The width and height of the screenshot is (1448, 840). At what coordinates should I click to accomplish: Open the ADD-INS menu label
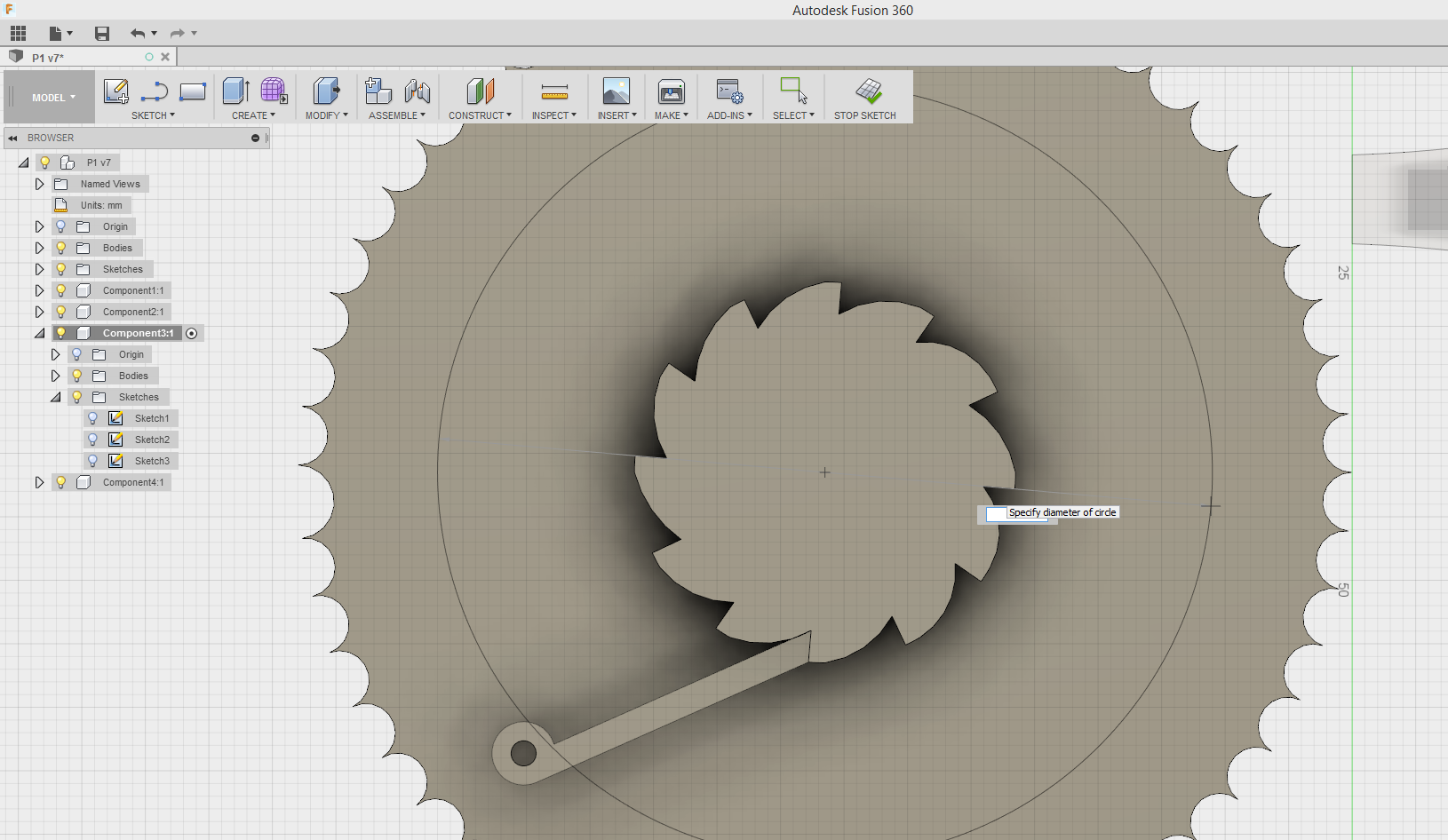(x=729, y=115)
